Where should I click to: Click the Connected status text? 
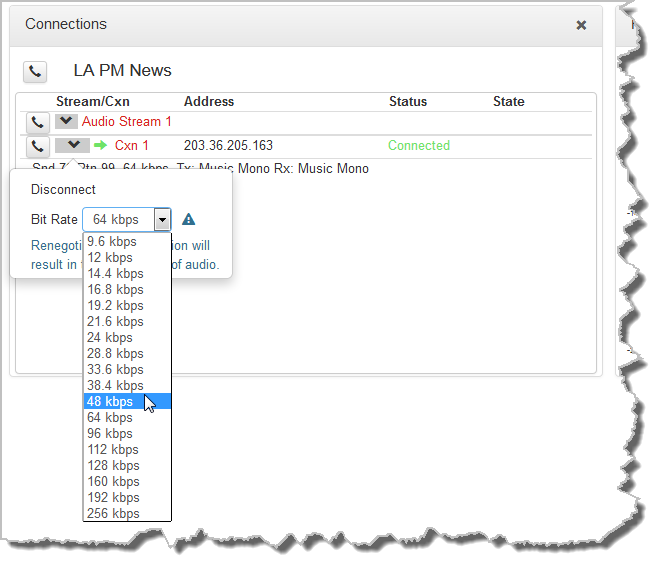pos(419,145)
